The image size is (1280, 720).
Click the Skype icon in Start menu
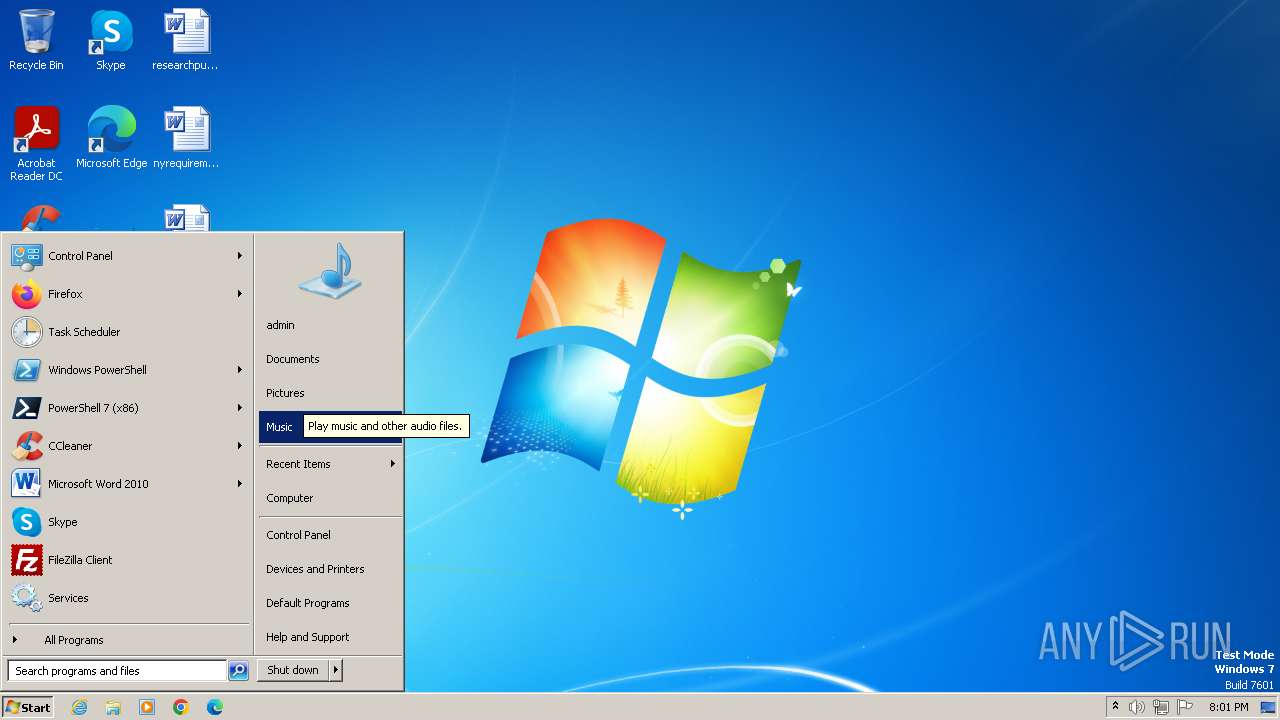coord(26,522)
